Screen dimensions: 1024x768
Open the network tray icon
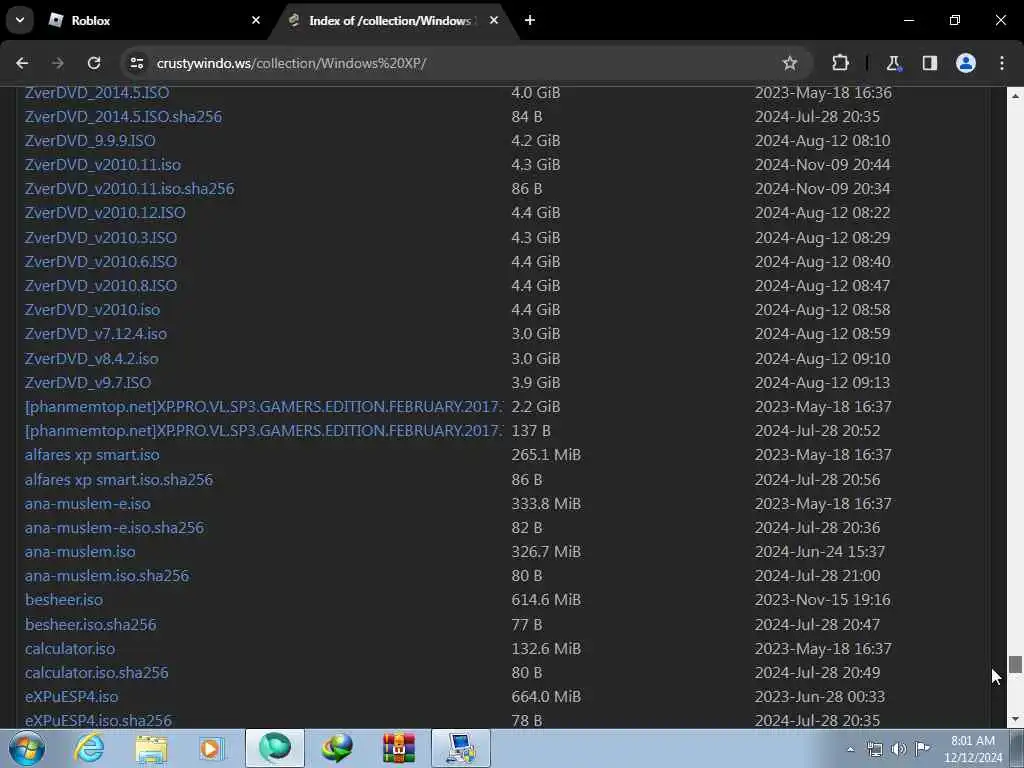pyautogui.click(x=874, y=749)
